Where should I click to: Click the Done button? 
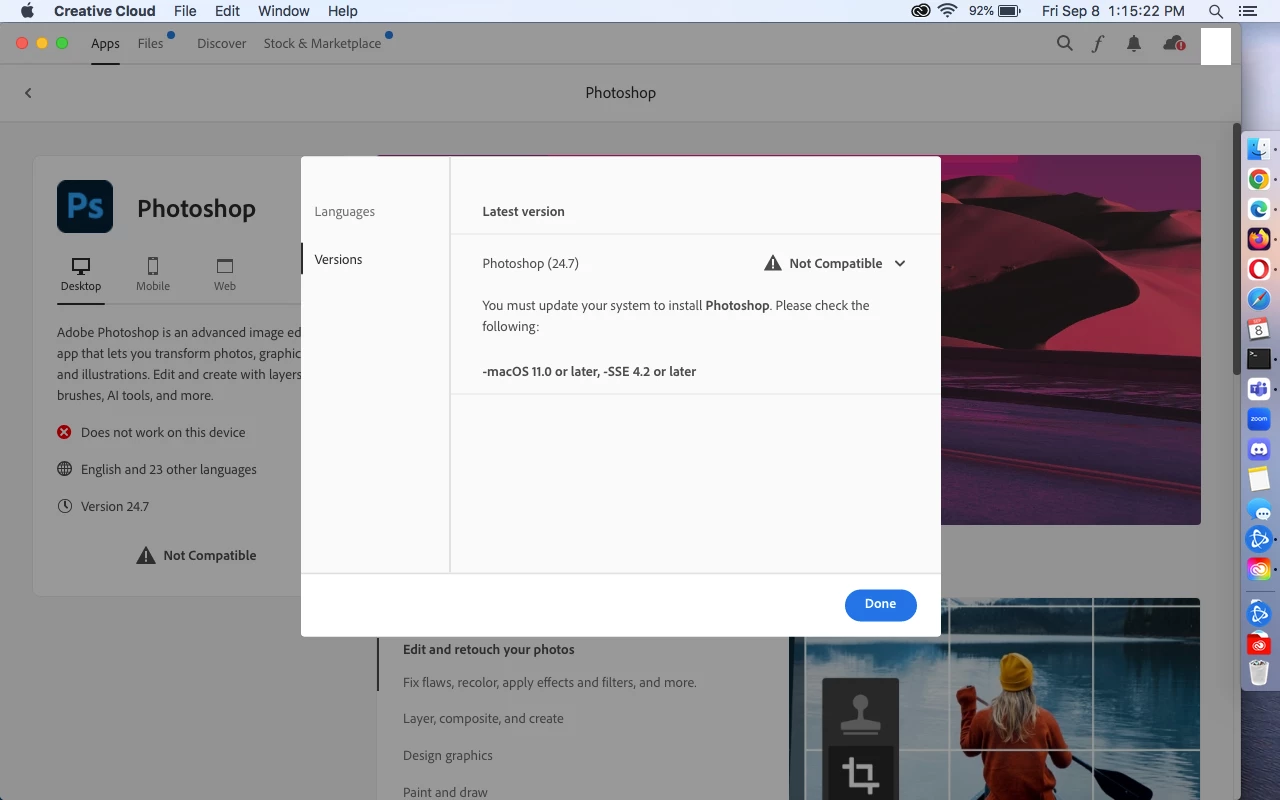(880, 604)
